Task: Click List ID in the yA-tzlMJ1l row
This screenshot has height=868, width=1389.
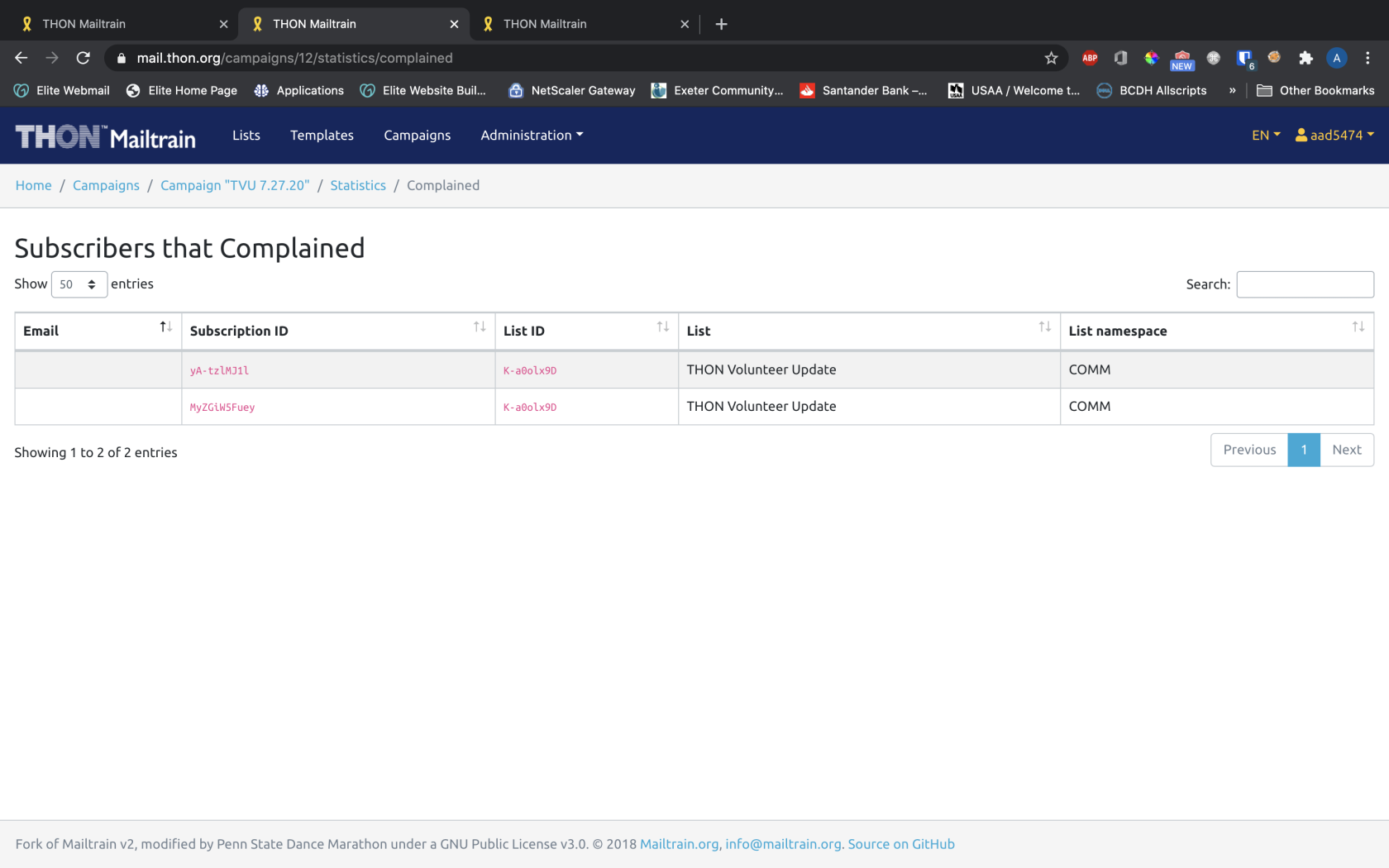Action: (530, 371)
